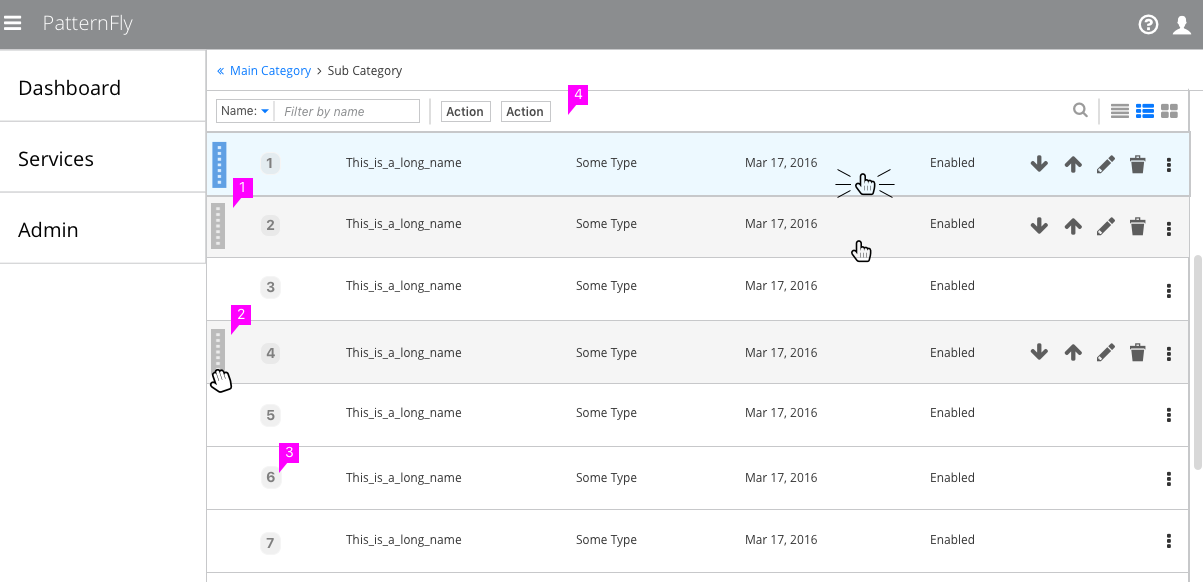
Task: Click This_is_a_long_name in row 5
Action: coord(404,413)
